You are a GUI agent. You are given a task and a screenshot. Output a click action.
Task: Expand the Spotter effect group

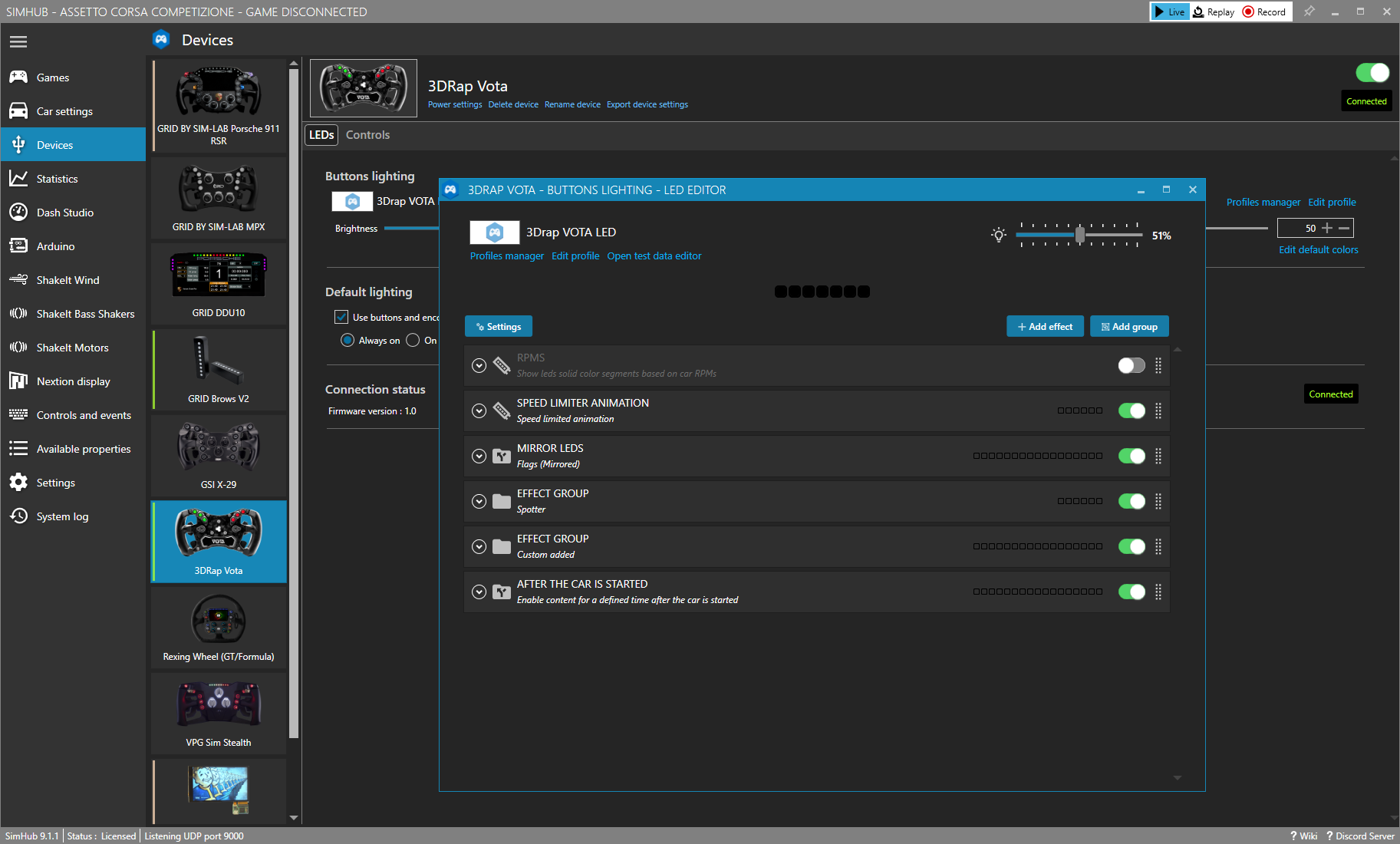pos(479,501)
